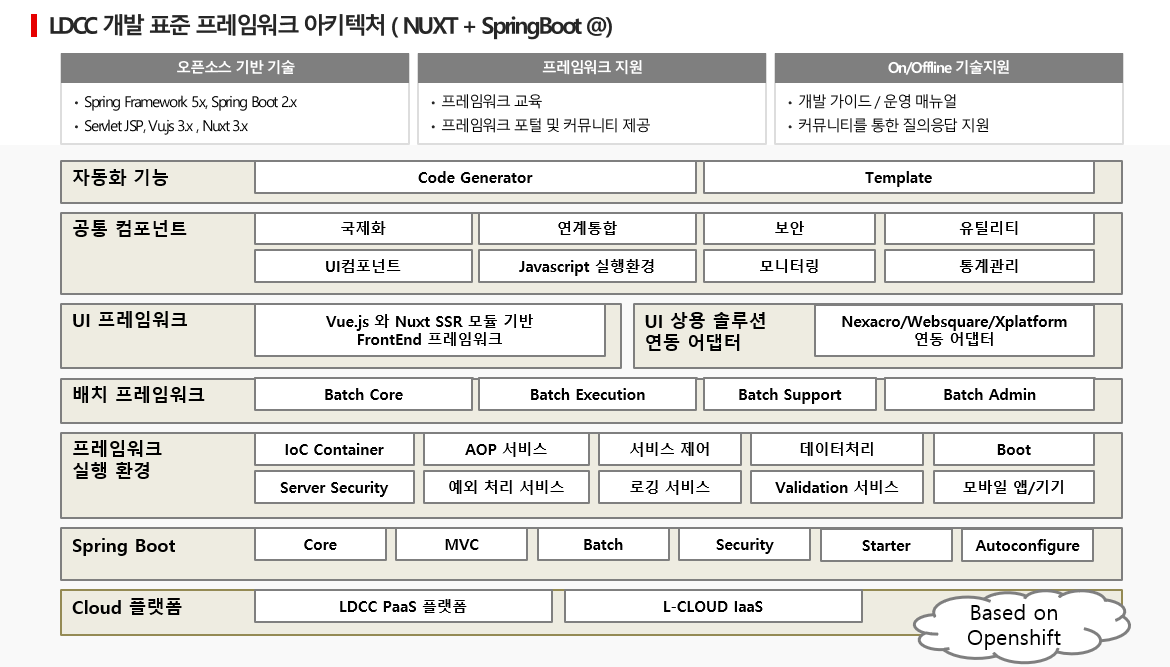Select the 보안 component box
Viewport: 1170px width, 667px height.
[789, 228]
